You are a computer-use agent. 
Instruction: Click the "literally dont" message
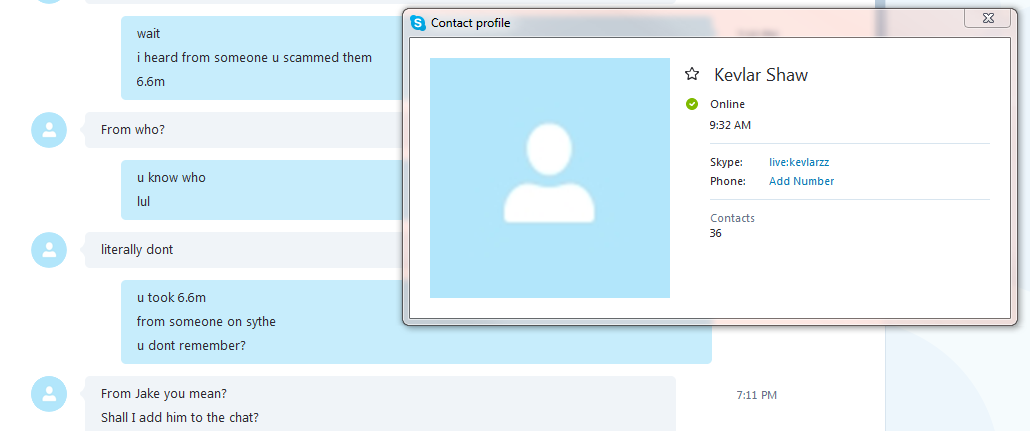pos(137,250)
